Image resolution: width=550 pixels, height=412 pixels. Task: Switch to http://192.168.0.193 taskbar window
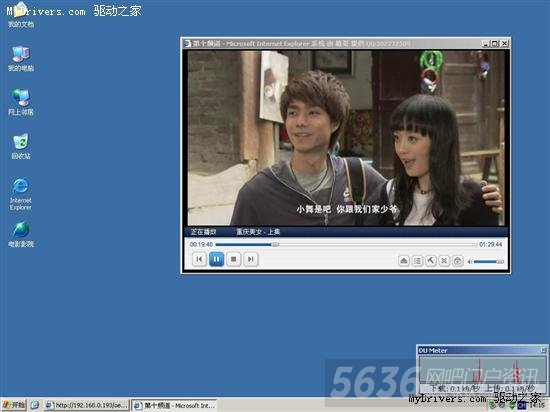tap(87, 405)
